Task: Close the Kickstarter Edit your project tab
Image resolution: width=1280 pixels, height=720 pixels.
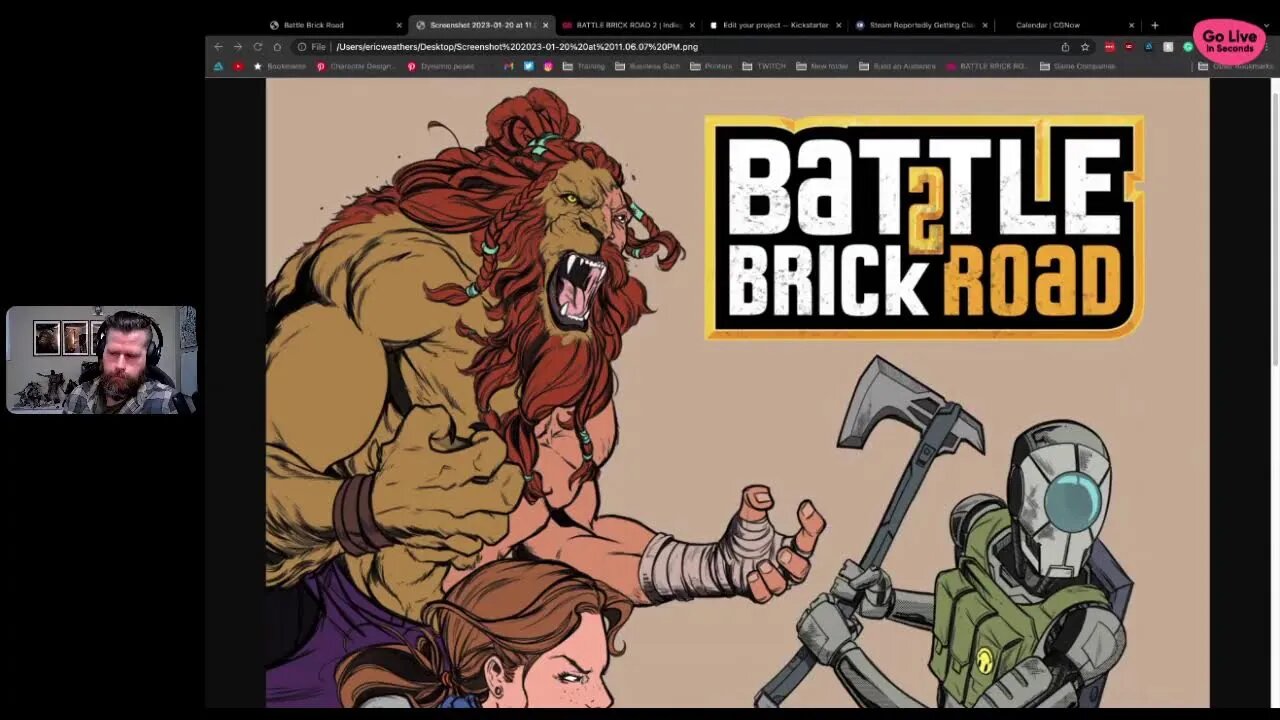Action: click(x=838, y=25)
